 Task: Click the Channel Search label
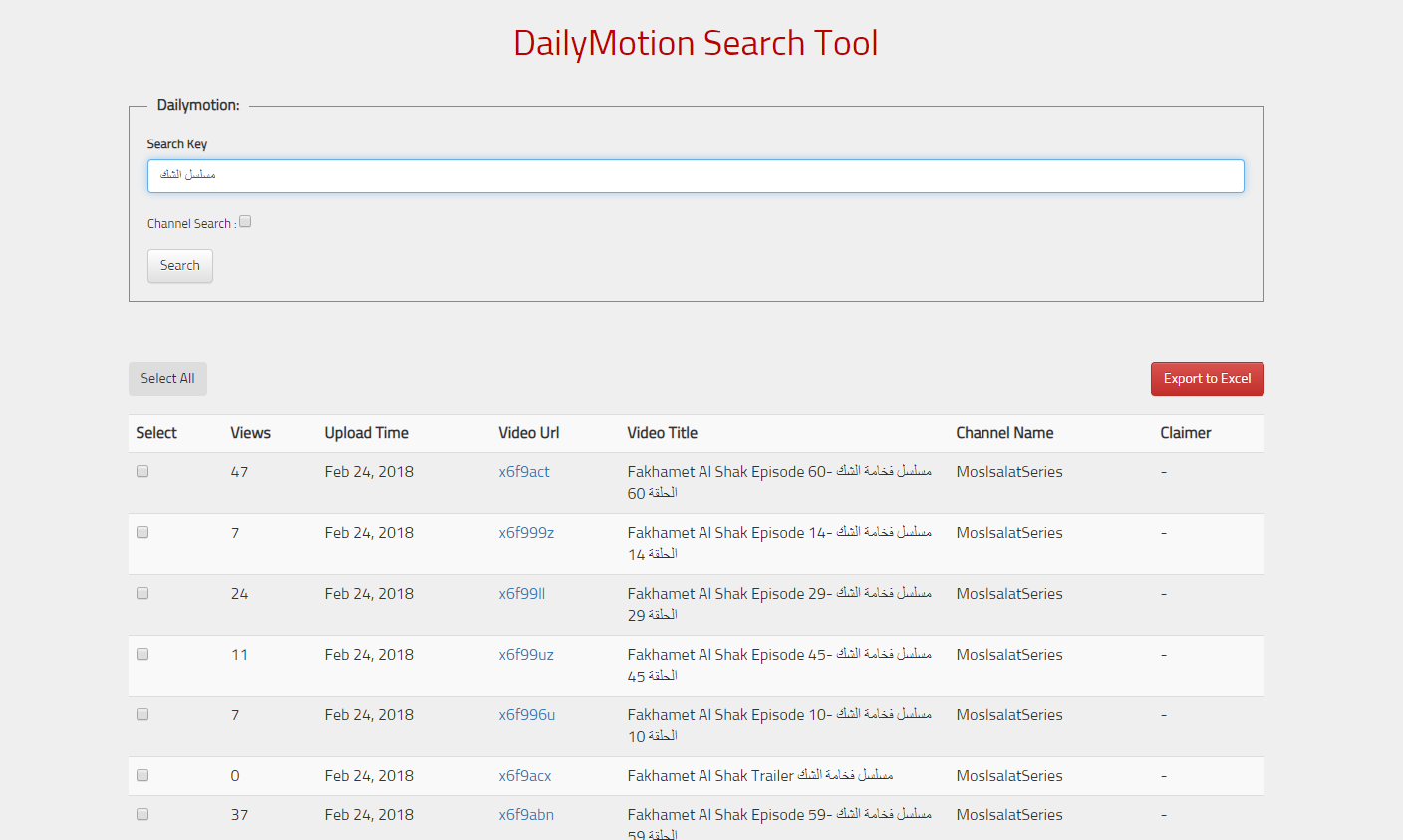191,224
